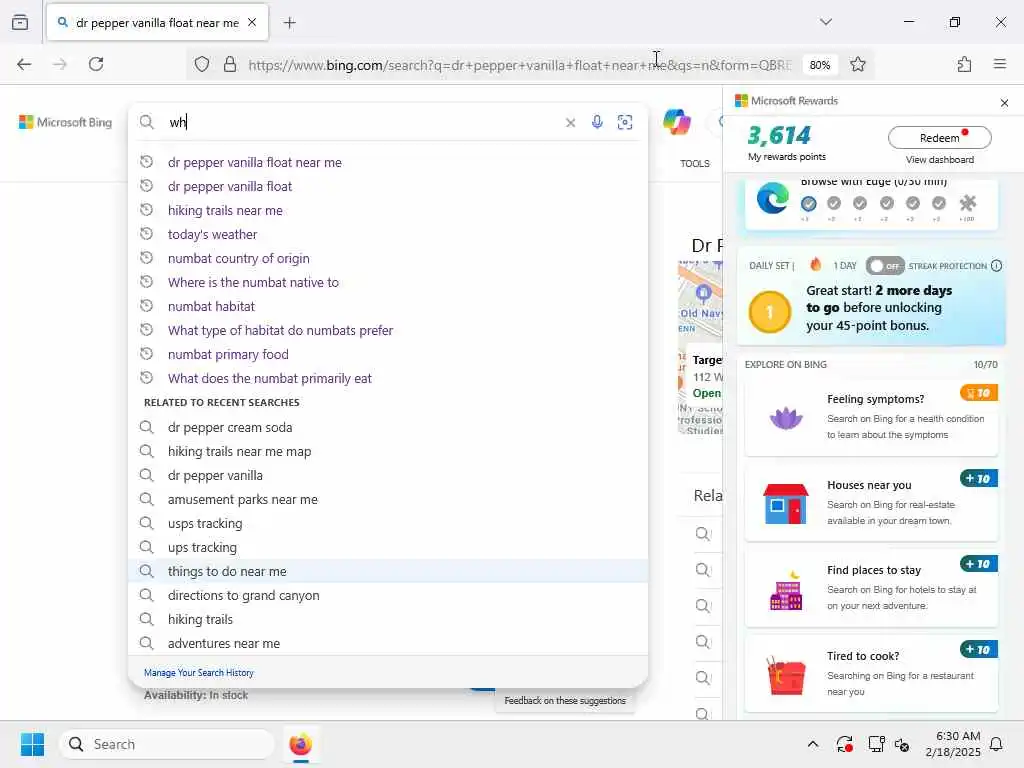Pick 'What does the numbat primarily eat'

[388, 378]
